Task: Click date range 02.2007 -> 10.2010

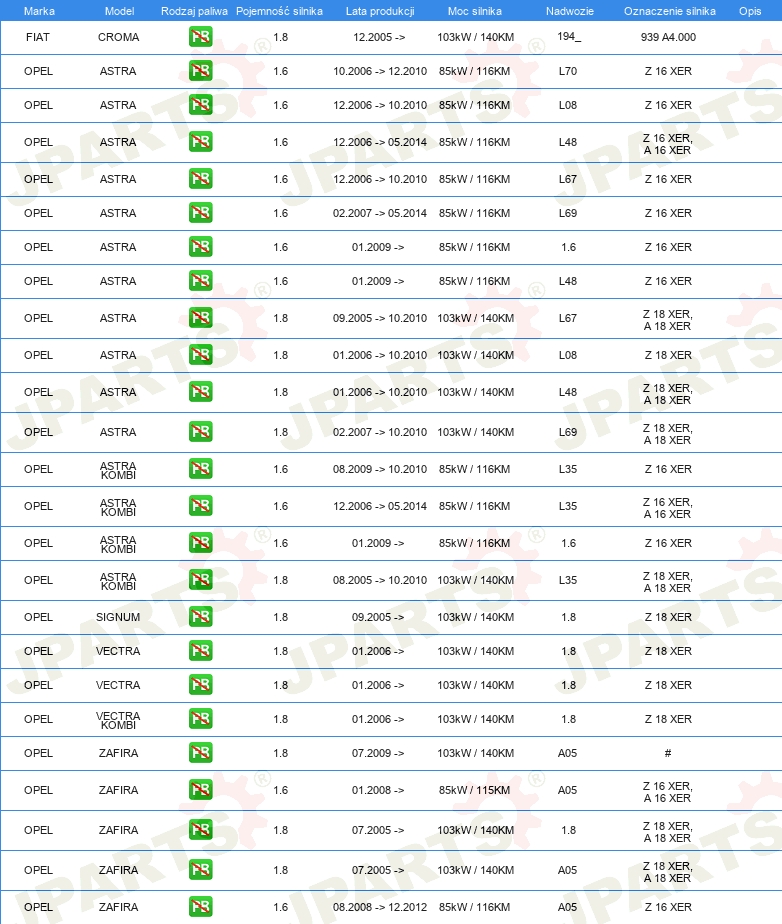Action: point(380,432)
